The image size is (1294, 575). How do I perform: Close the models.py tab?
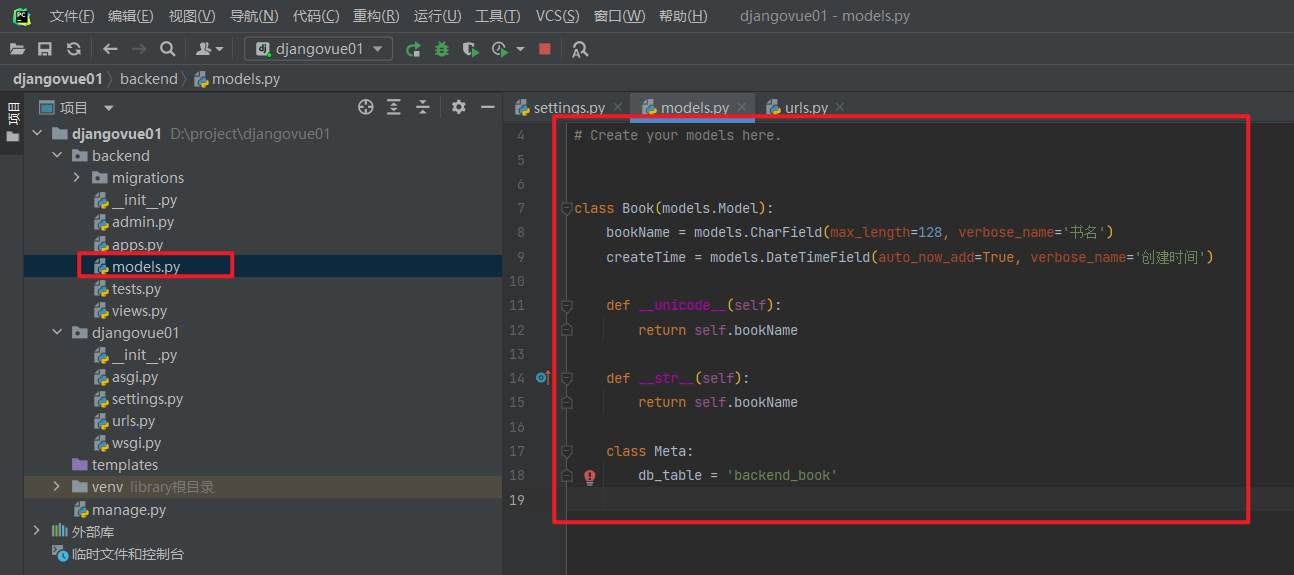[x=742, y=107]
